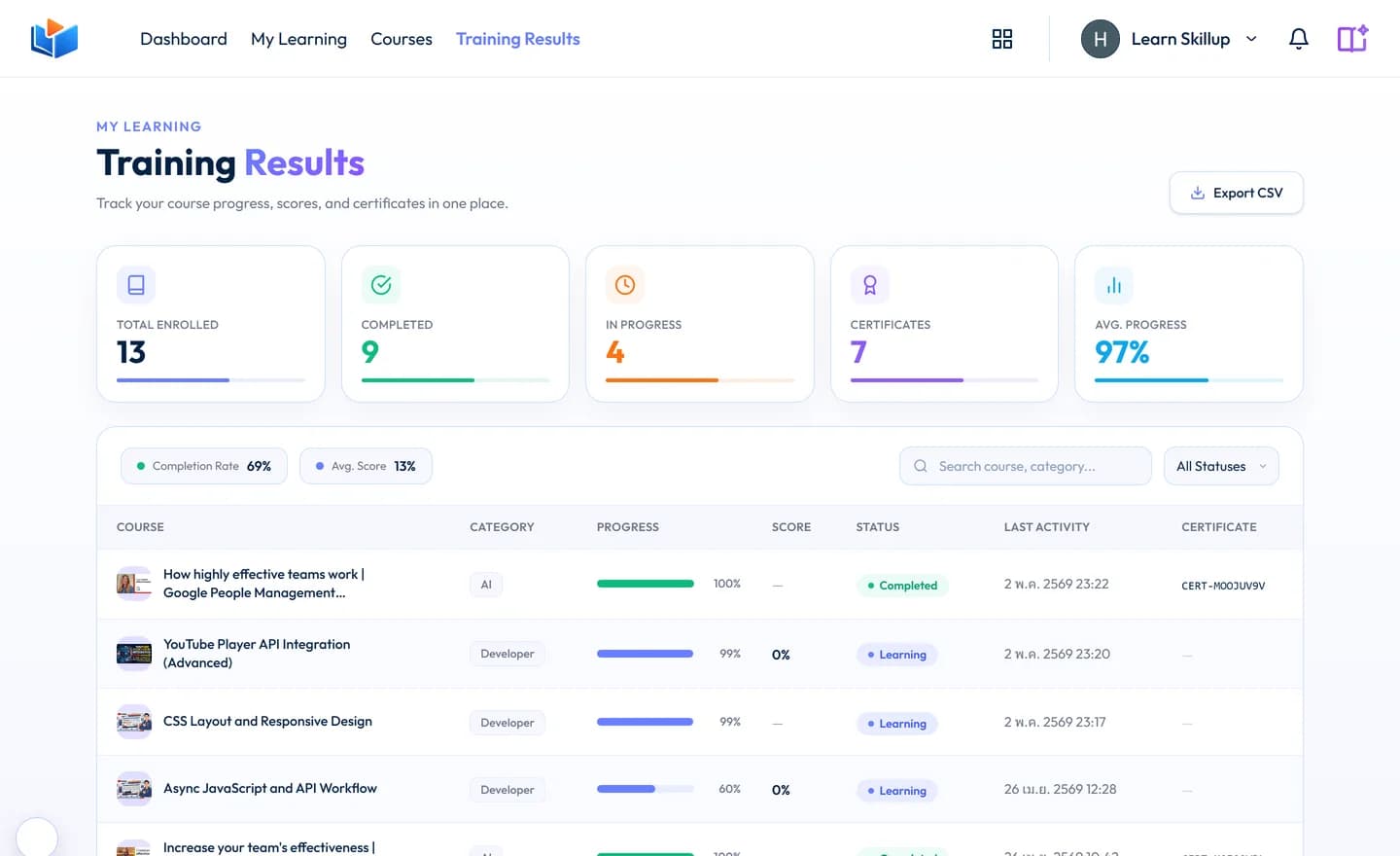Open My Learning in the navigation

(x=298, y=39)
